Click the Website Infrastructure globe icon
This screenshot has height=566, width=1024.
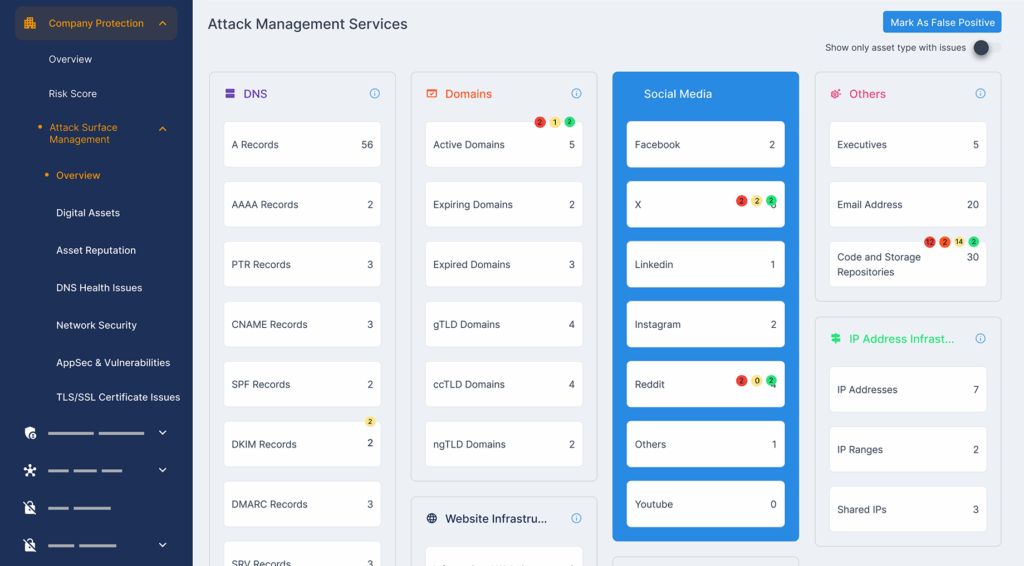point(432,518)
